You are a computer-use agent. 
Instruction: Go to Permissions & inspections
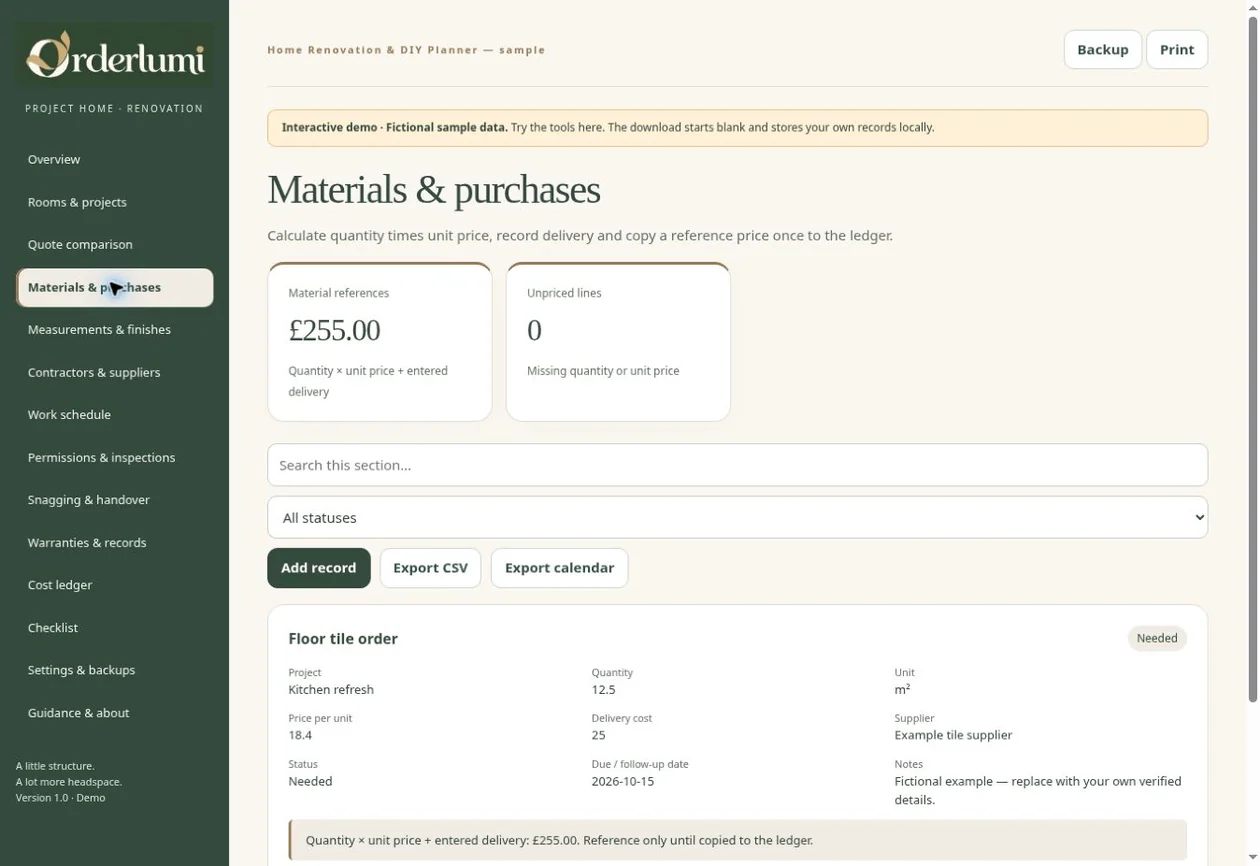click(114, 458)
